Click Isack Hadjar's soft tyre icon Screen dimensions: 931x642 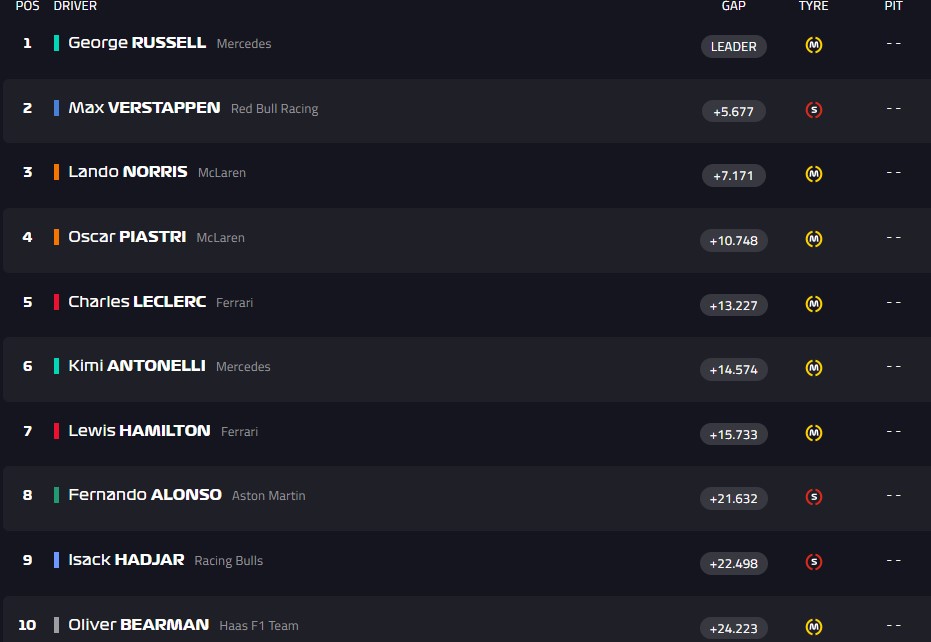[814, 562]
